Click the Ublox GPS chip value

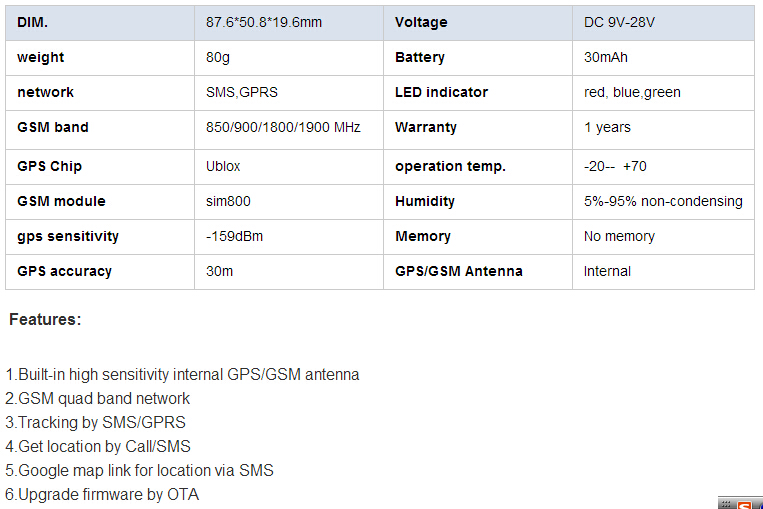tap(223, 166)
